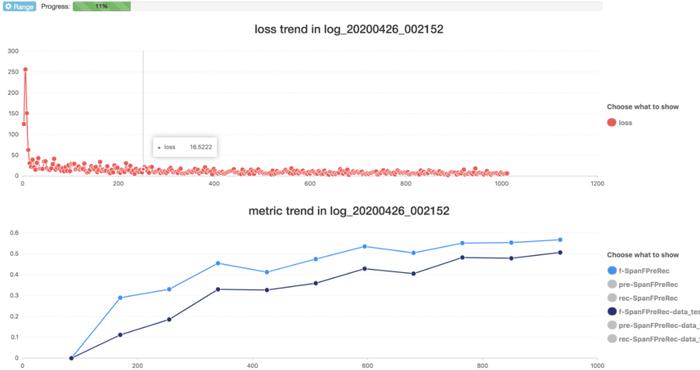The width and height of the screenshot is (700, 370).
Task: Click the green 11% progress bar
Action: 102,6
